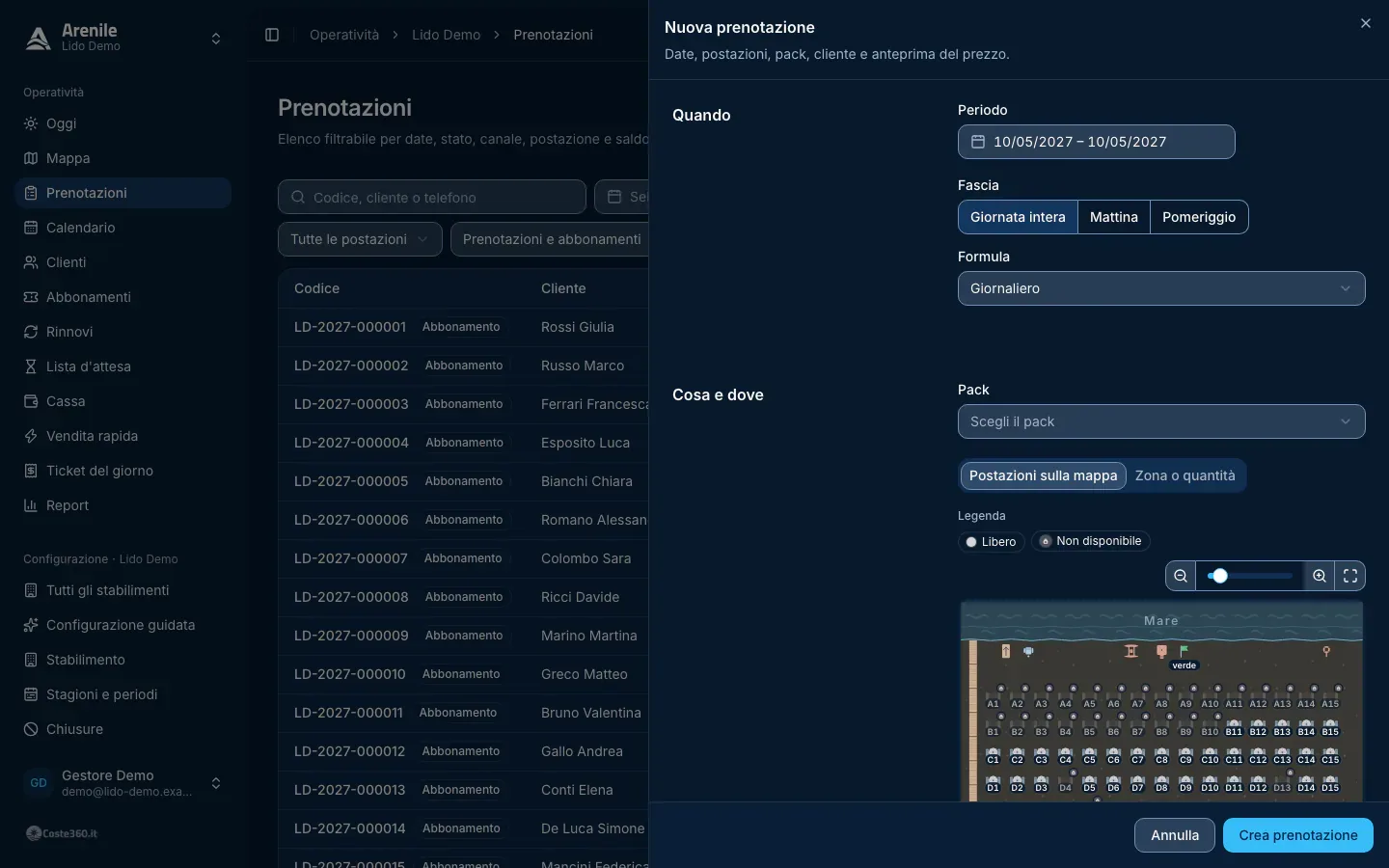
Task: Click the map zoom slider handle
Action: pyautogui.click(x=1219, y=576)
